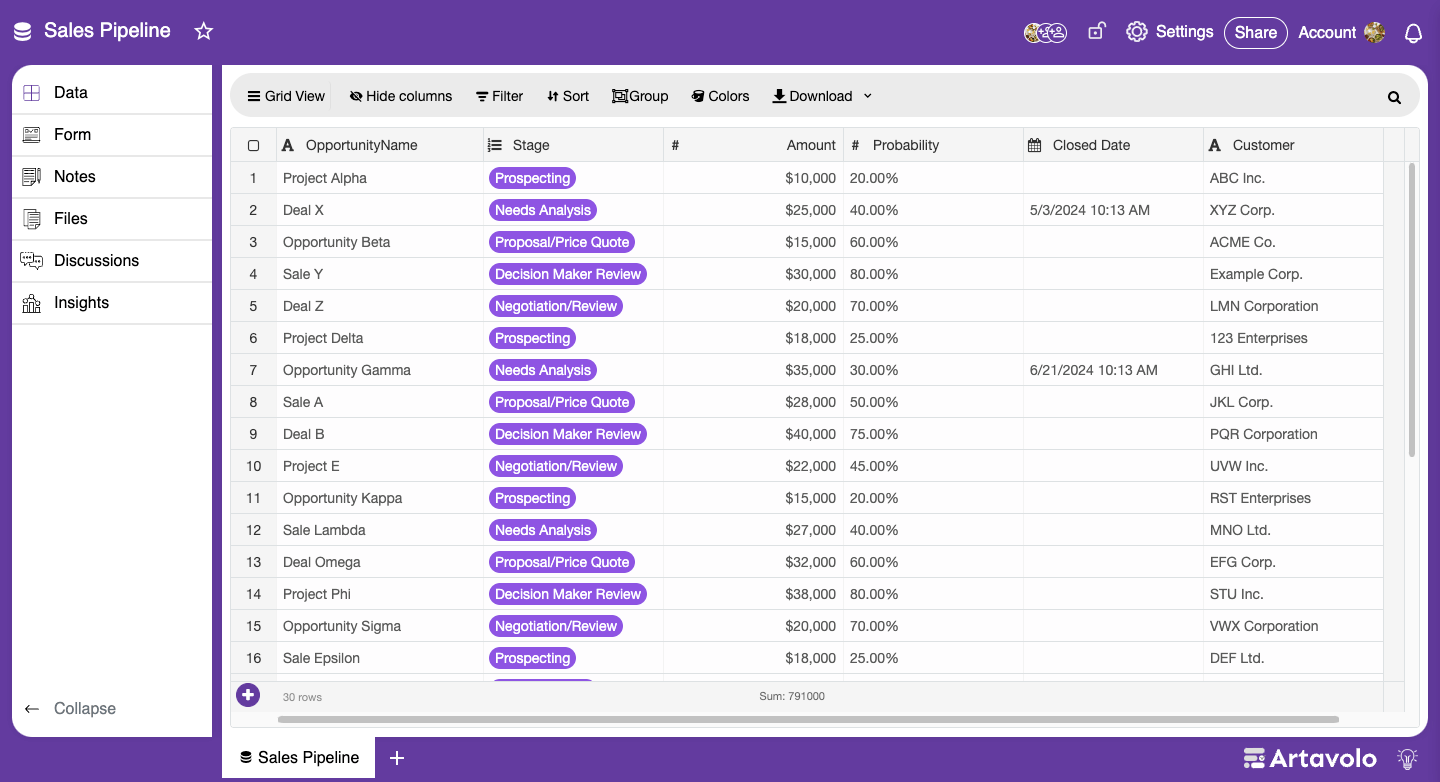Viewport: 1440px width, 782px height.
Task: Click the Share button
Action: coord(1255,32)
